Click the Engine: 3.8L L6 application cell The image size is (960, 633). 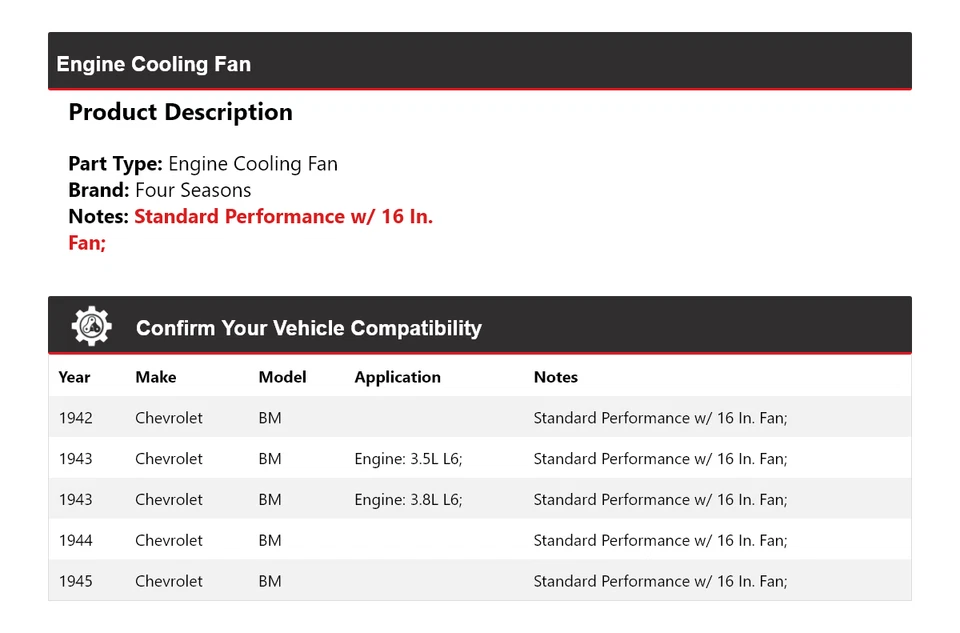tap(408, 500)
